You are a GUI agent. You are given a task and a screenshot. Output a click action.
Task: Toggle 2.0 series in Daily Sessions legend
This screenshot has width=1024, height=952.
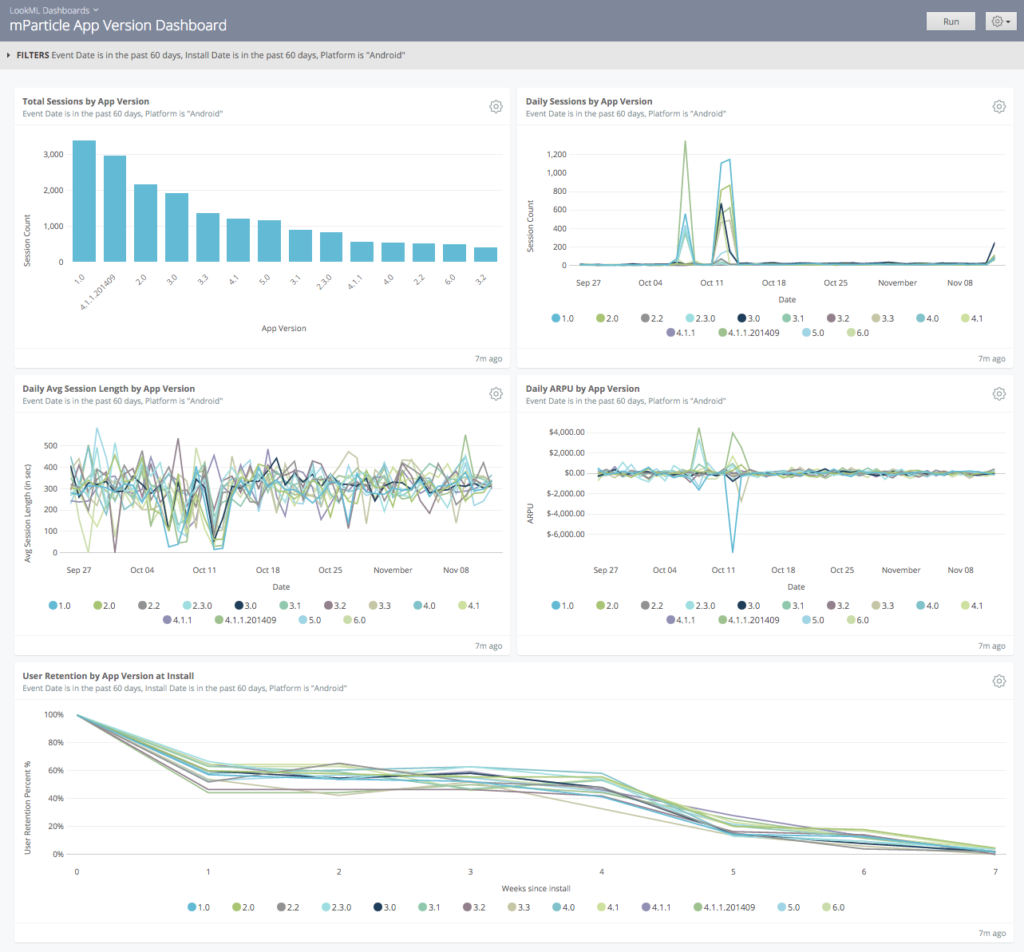607,319
